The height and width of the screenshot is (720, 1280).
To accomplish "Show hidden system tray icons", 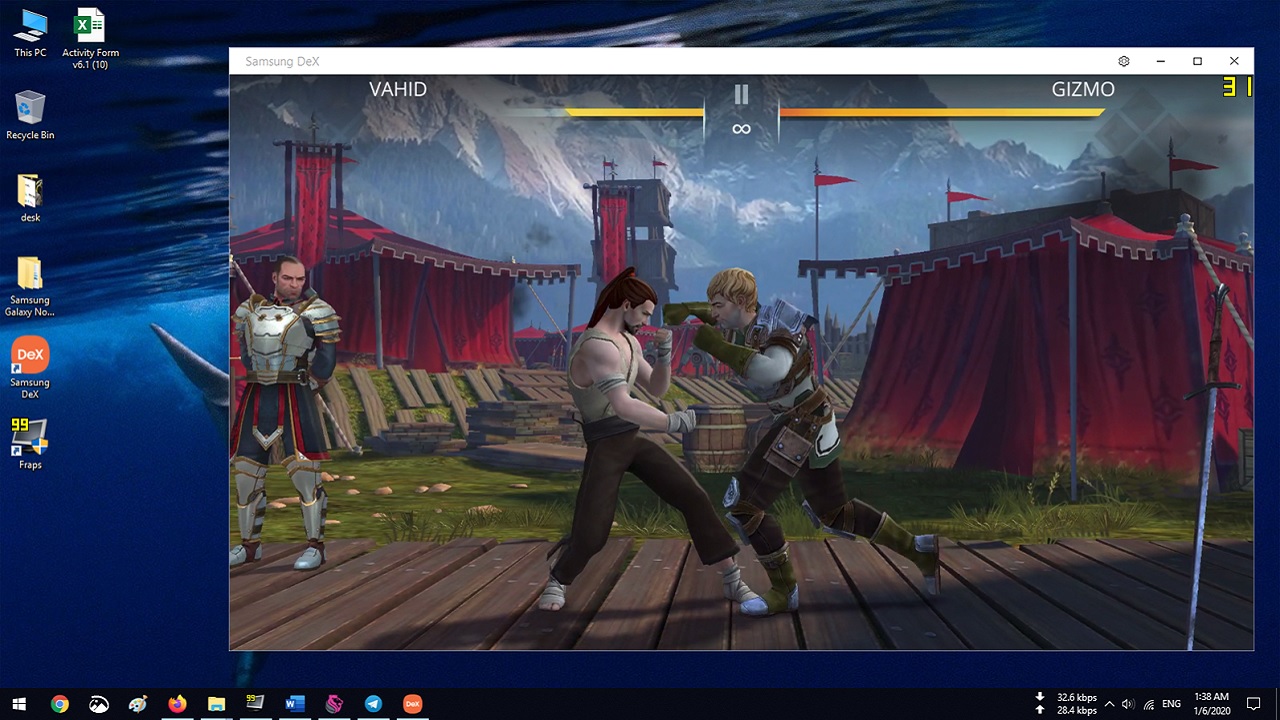I will click(1110, 704).
